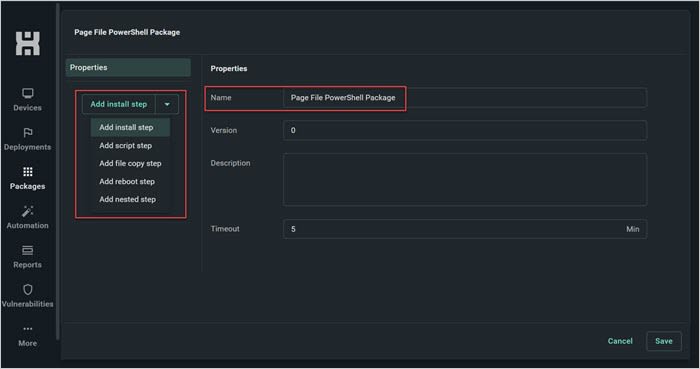This screenshot has width=700, height=369.
Task: Open the Reports icon
Action: [x=28, y=250]
